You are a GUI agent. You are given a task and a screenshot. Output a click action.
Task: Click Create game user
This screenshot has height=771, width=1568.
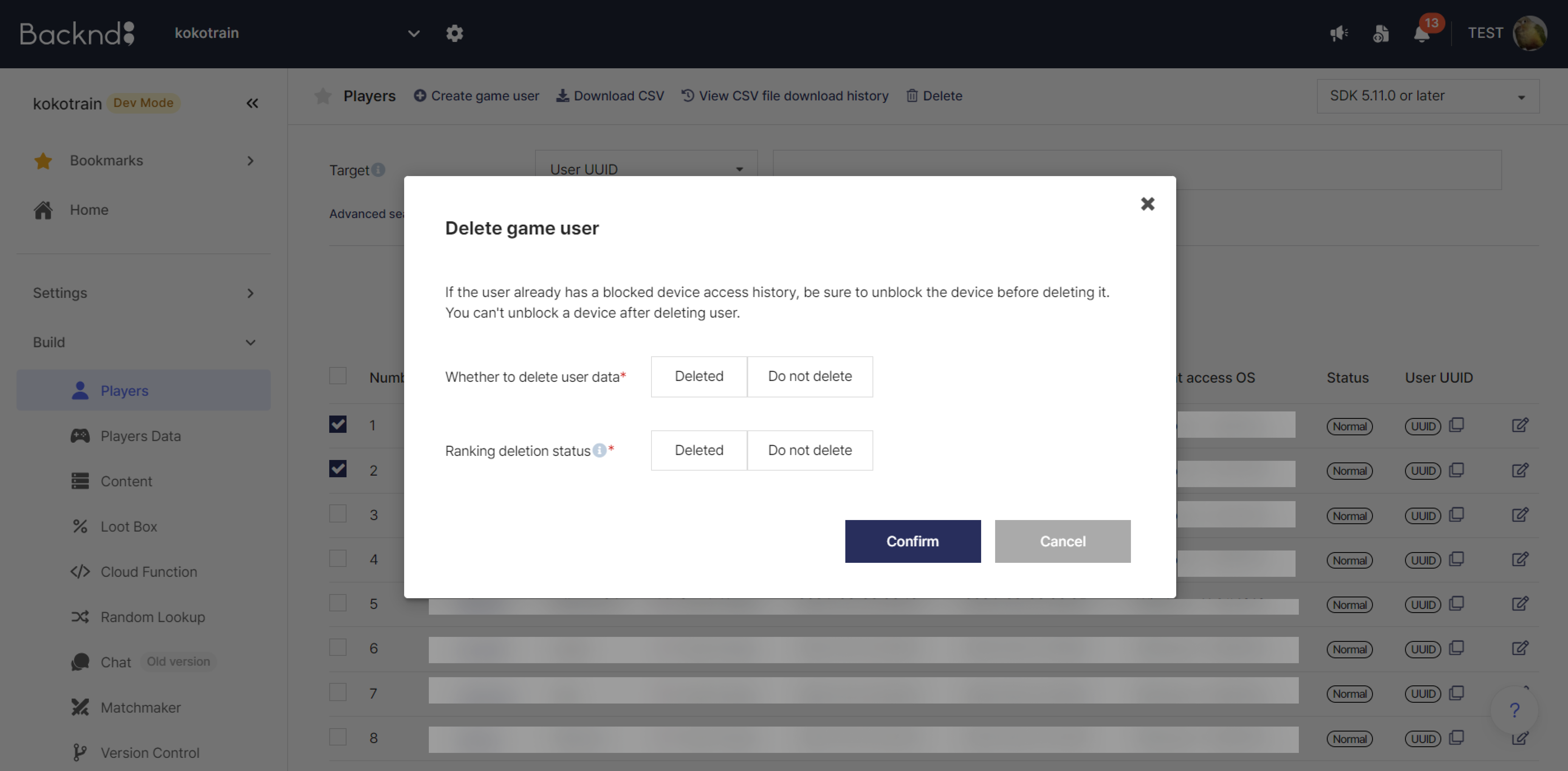tap(477, 96)
